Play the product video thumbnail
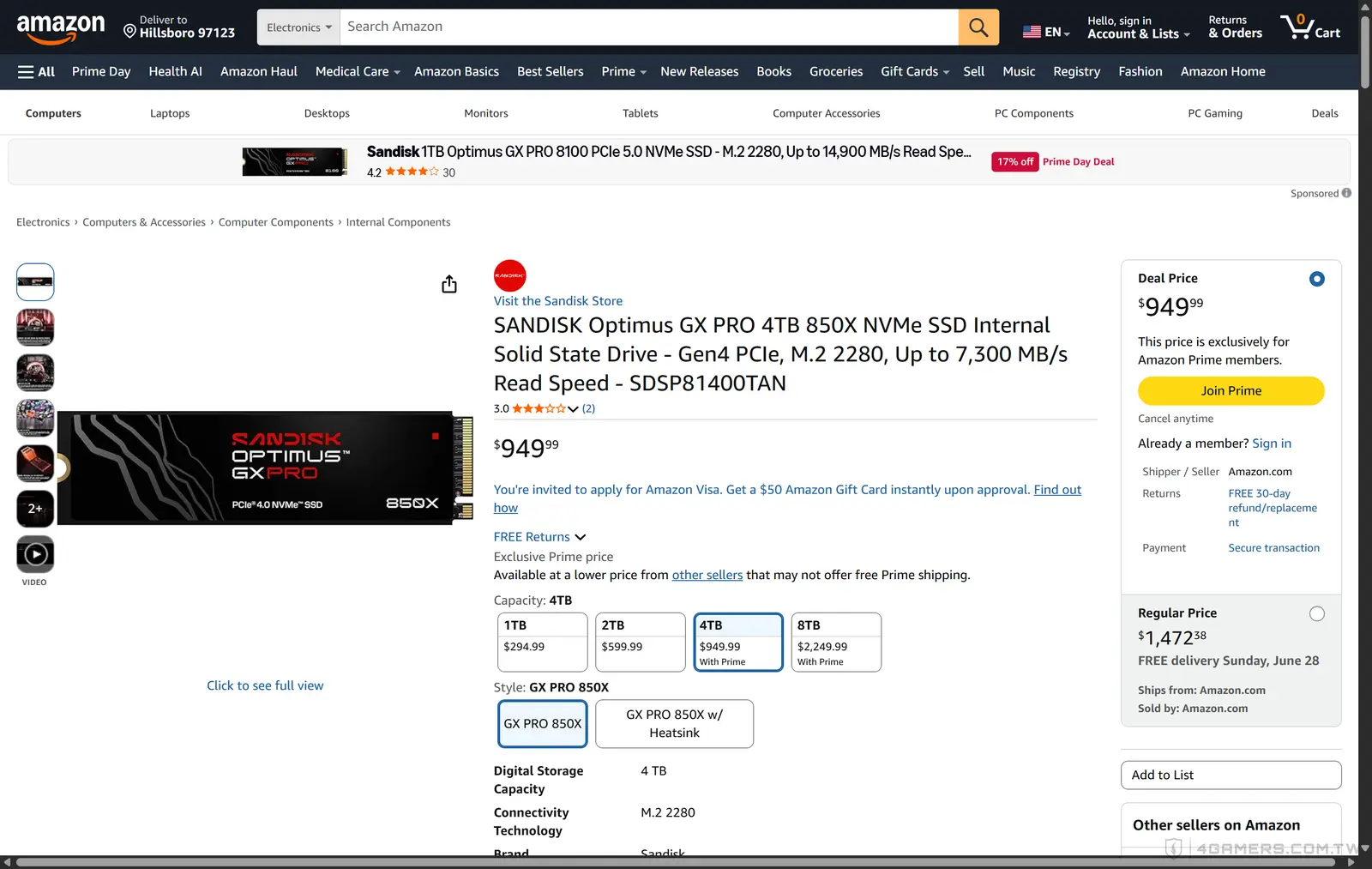 click(x=35, y=554)
